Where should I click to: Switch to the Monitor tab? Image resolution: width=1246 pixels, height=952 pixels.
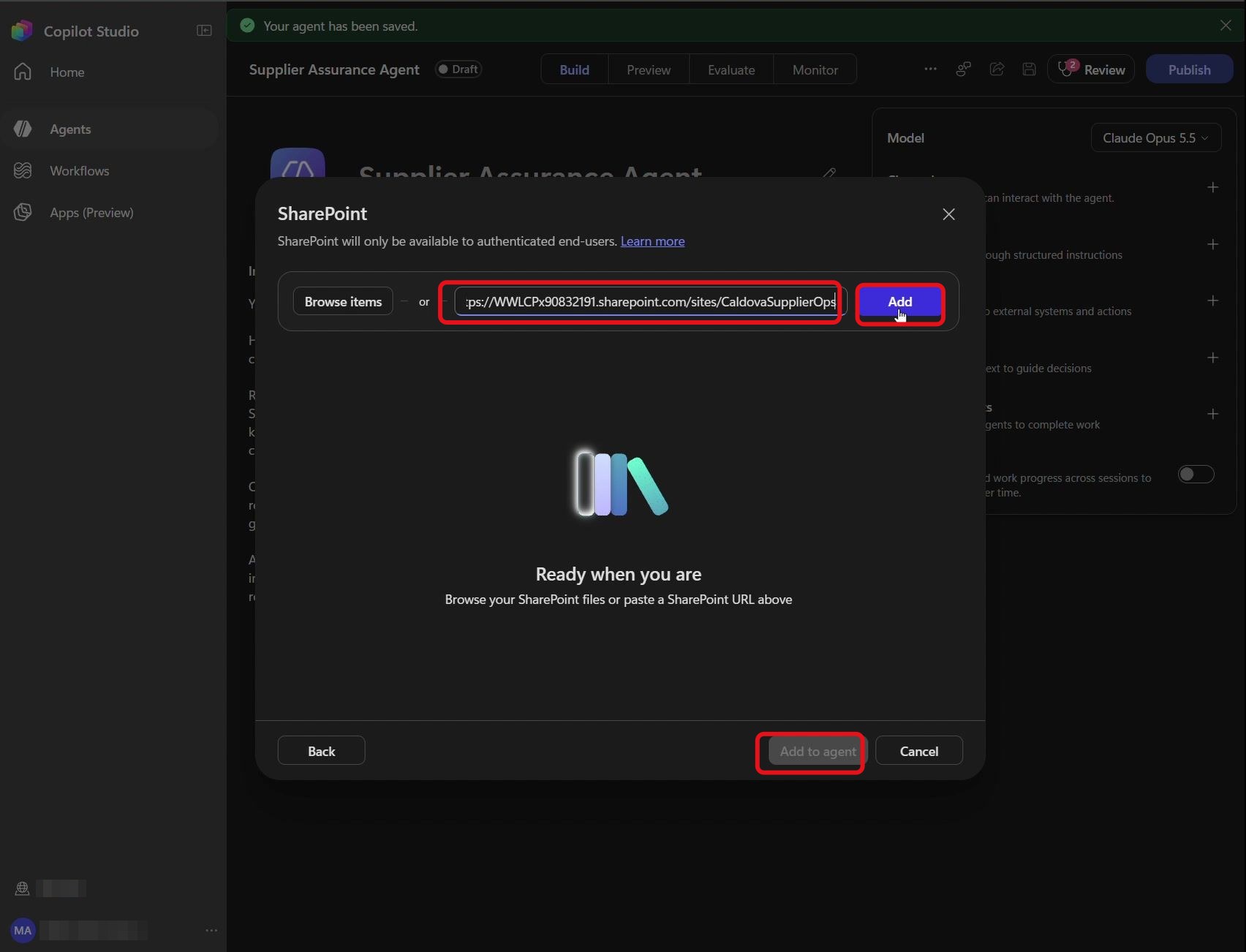pos(815,69)
